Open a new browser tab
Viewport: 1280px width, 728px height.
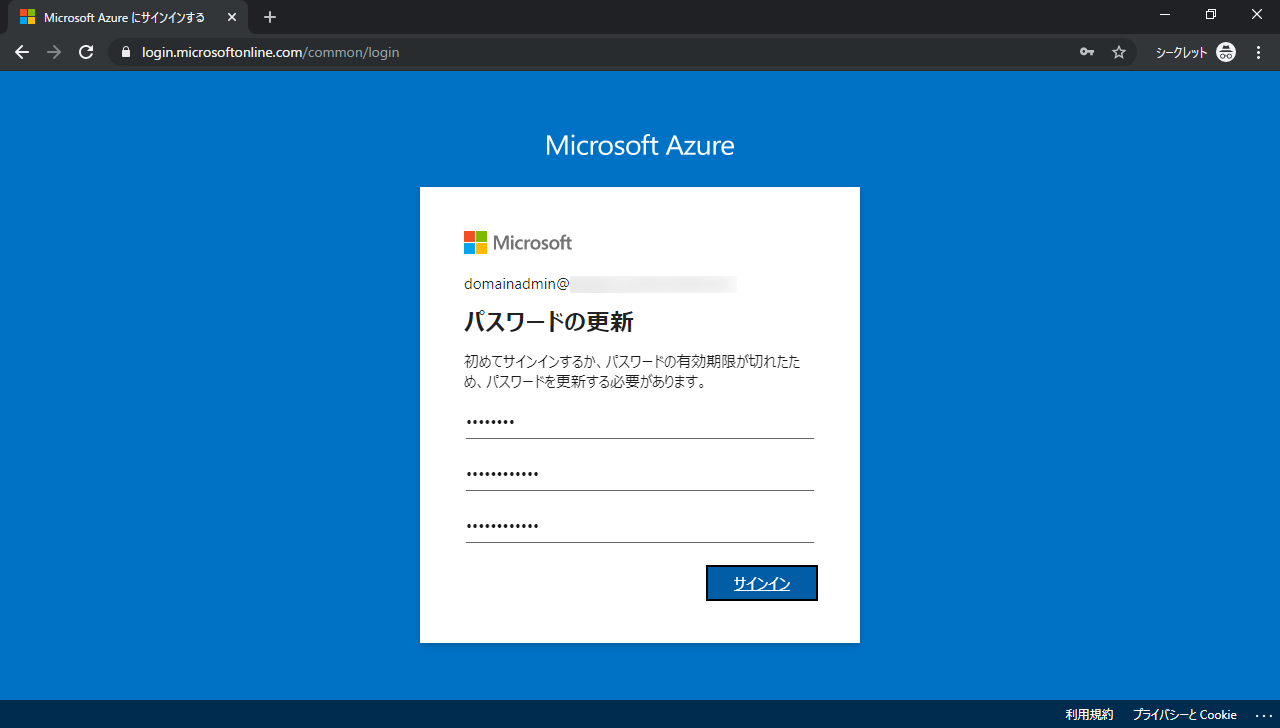pos(270,17)
